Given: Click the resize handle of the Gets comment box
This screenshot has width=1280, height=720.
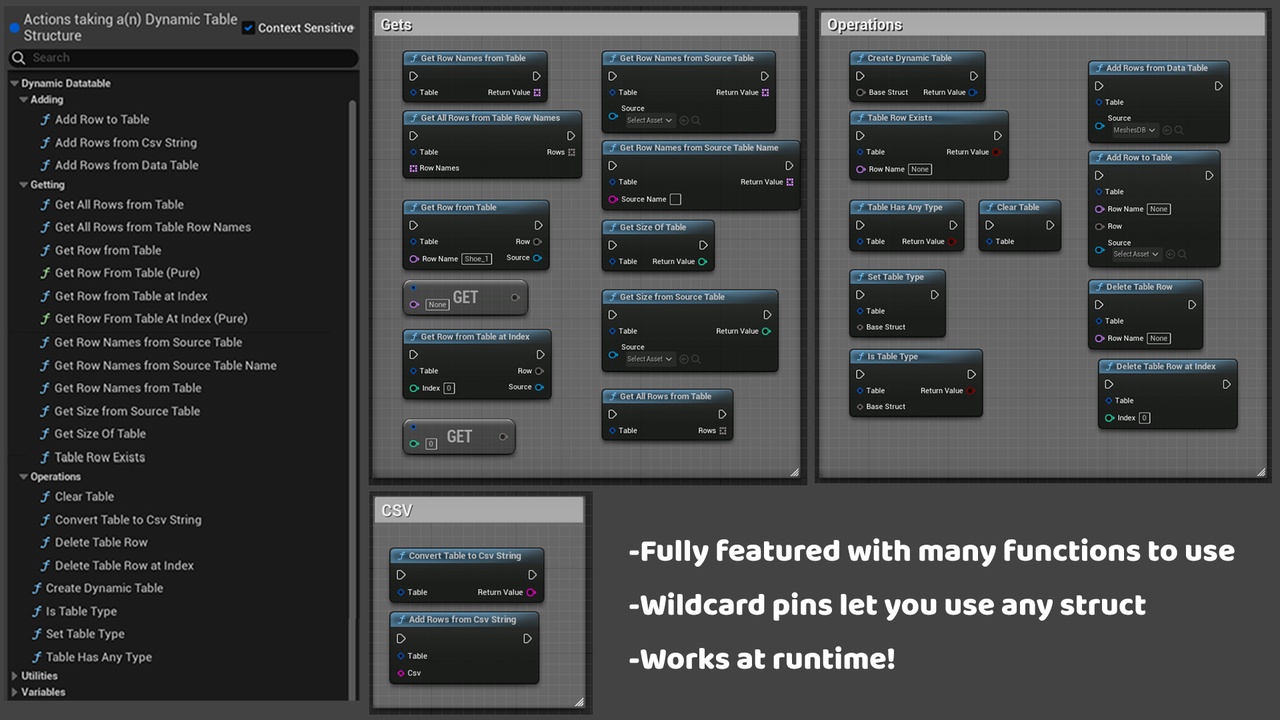Looking at the screenshot, I should [794, 471].
